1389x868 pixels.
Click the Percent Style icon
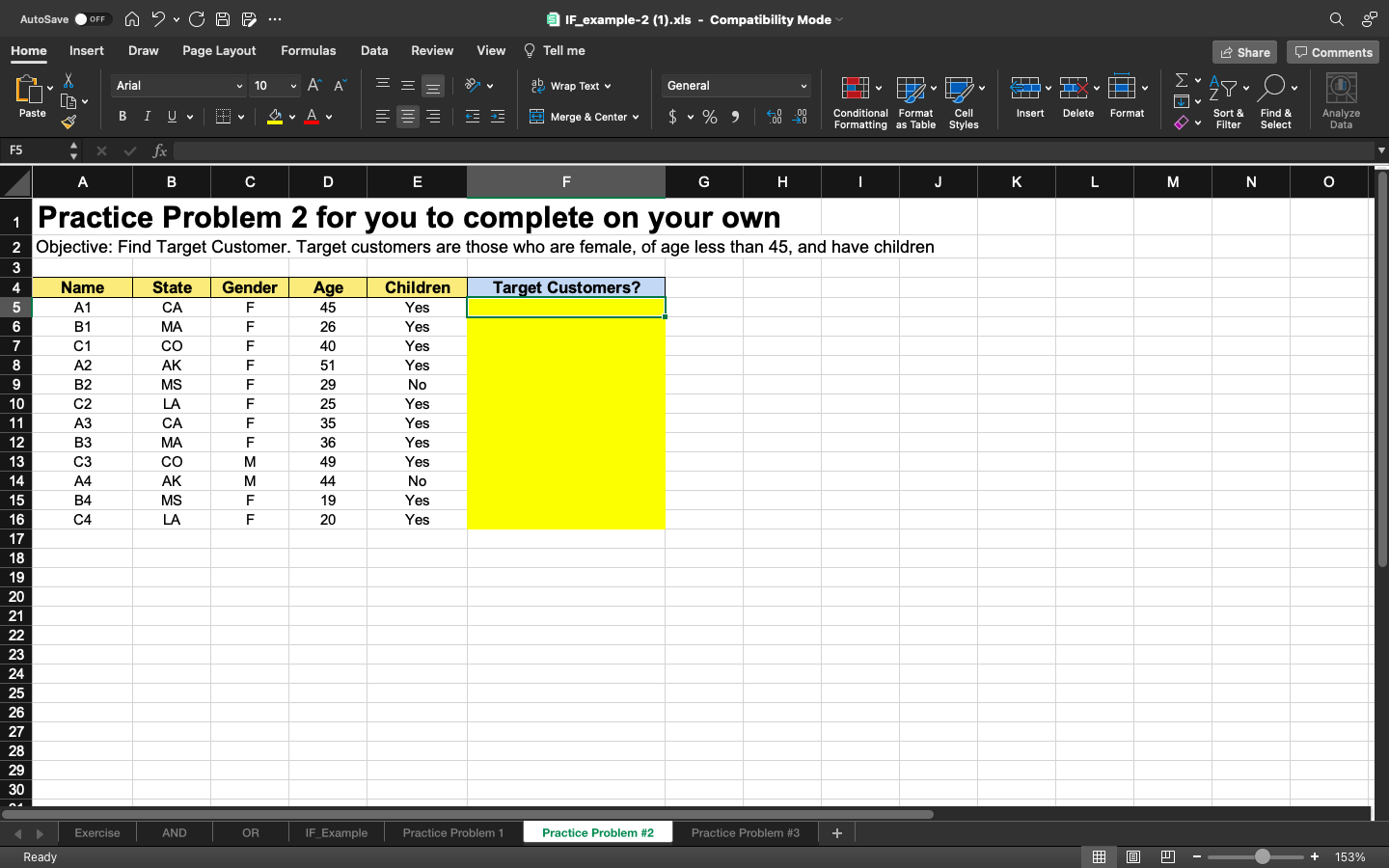[x=710, y=117]
